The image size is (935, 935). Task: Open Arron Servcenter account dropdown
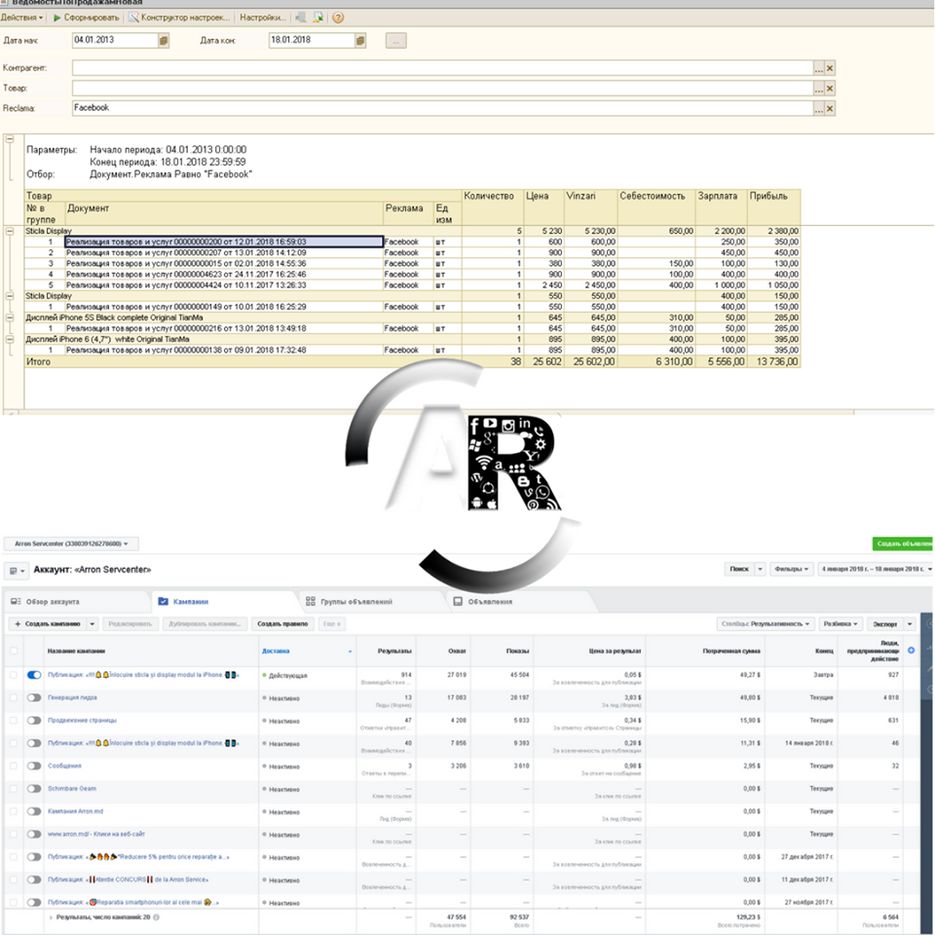(x=72, y=544)
